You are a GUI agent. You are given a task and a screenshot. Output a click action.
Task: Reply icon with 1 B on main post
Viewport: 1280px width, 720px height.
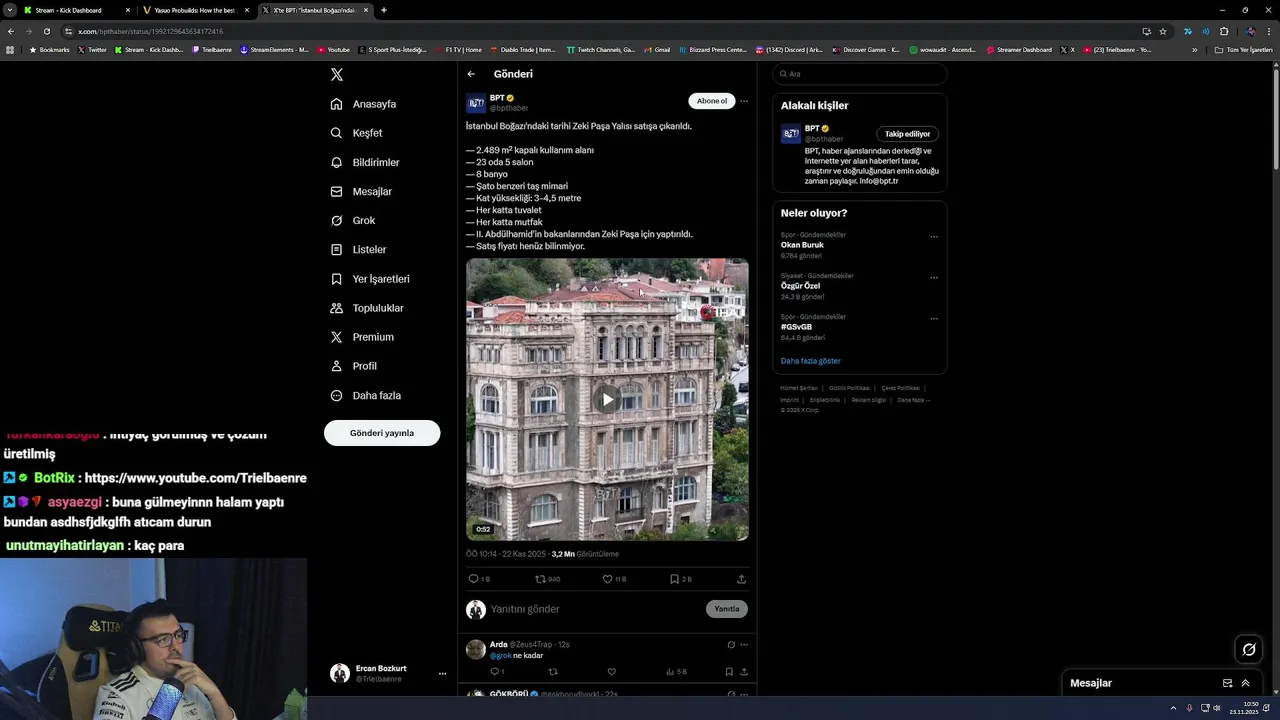pos(479,579)
